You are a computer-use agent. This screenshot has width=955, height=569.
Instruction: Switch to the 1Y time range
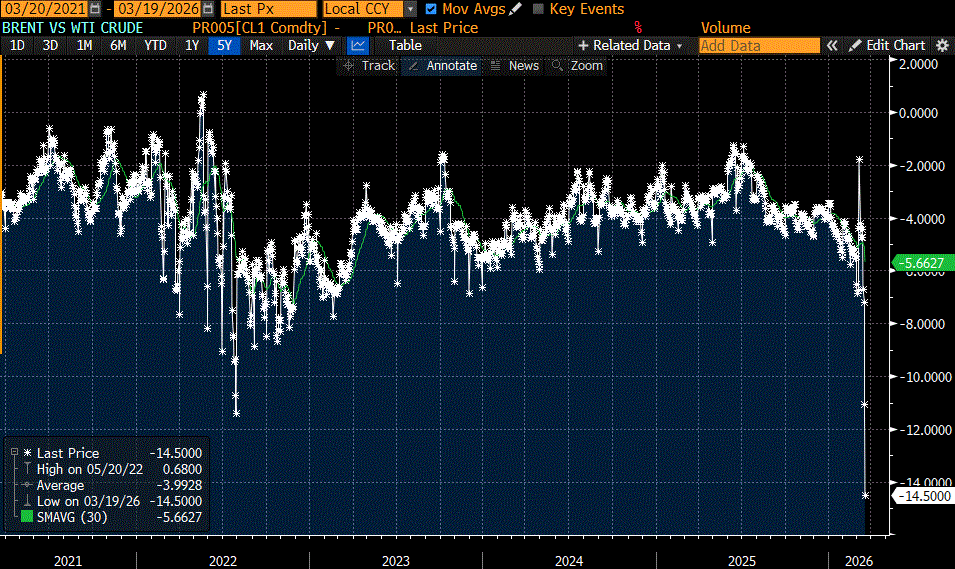(190, 45)
